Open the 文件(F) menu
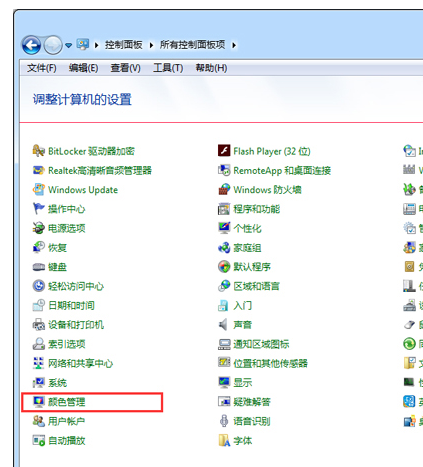Image resolution: width=423 pixels, height=467 pixels. click(x=42, y=68)
